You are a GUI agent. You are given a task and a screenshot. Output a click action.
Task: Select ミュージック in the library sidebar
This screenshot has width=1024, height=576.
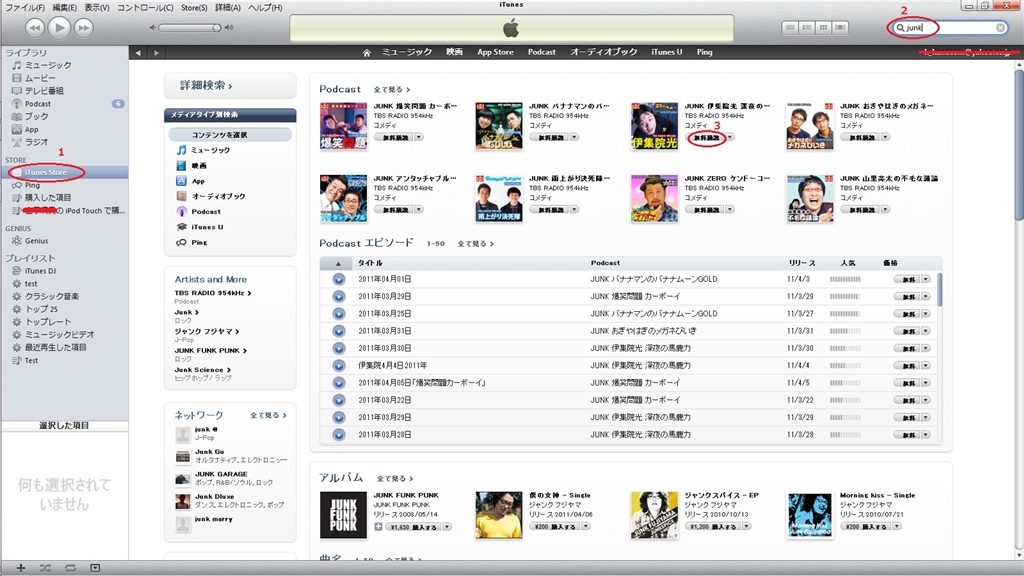point(48,65)
